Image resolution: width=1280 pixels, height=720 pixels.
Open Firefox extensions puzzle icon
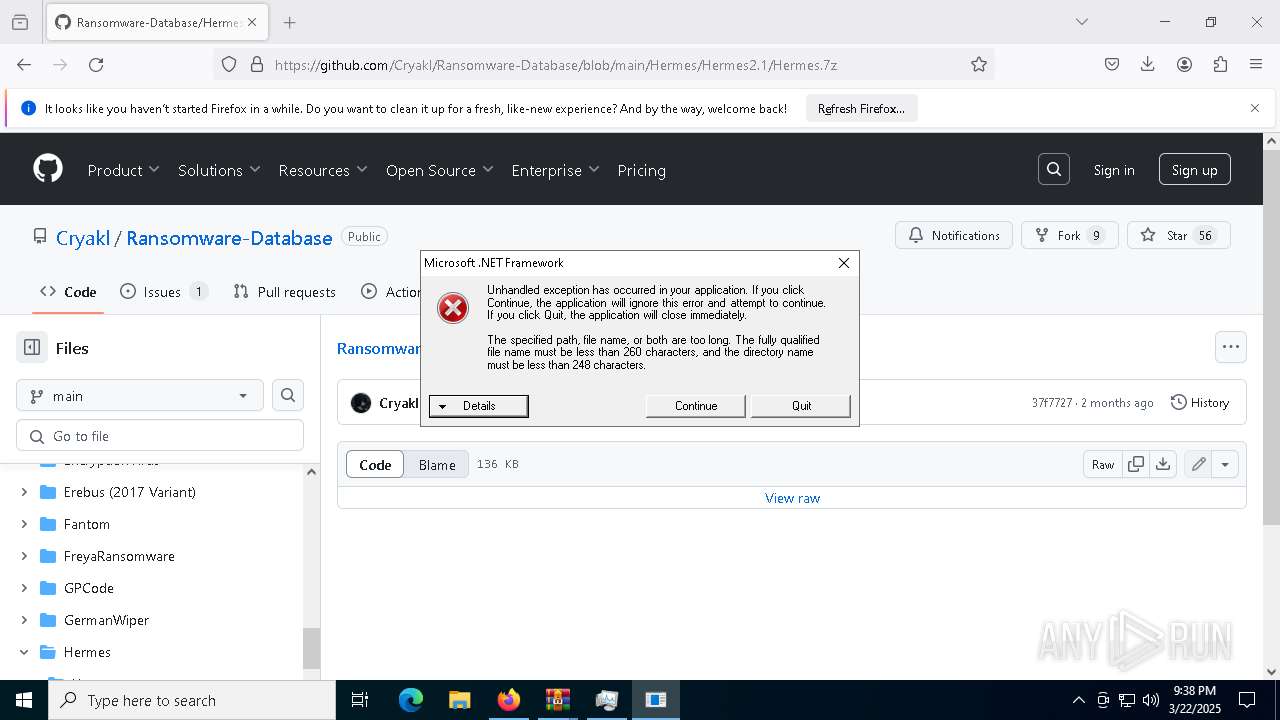tap(1220, 64)
